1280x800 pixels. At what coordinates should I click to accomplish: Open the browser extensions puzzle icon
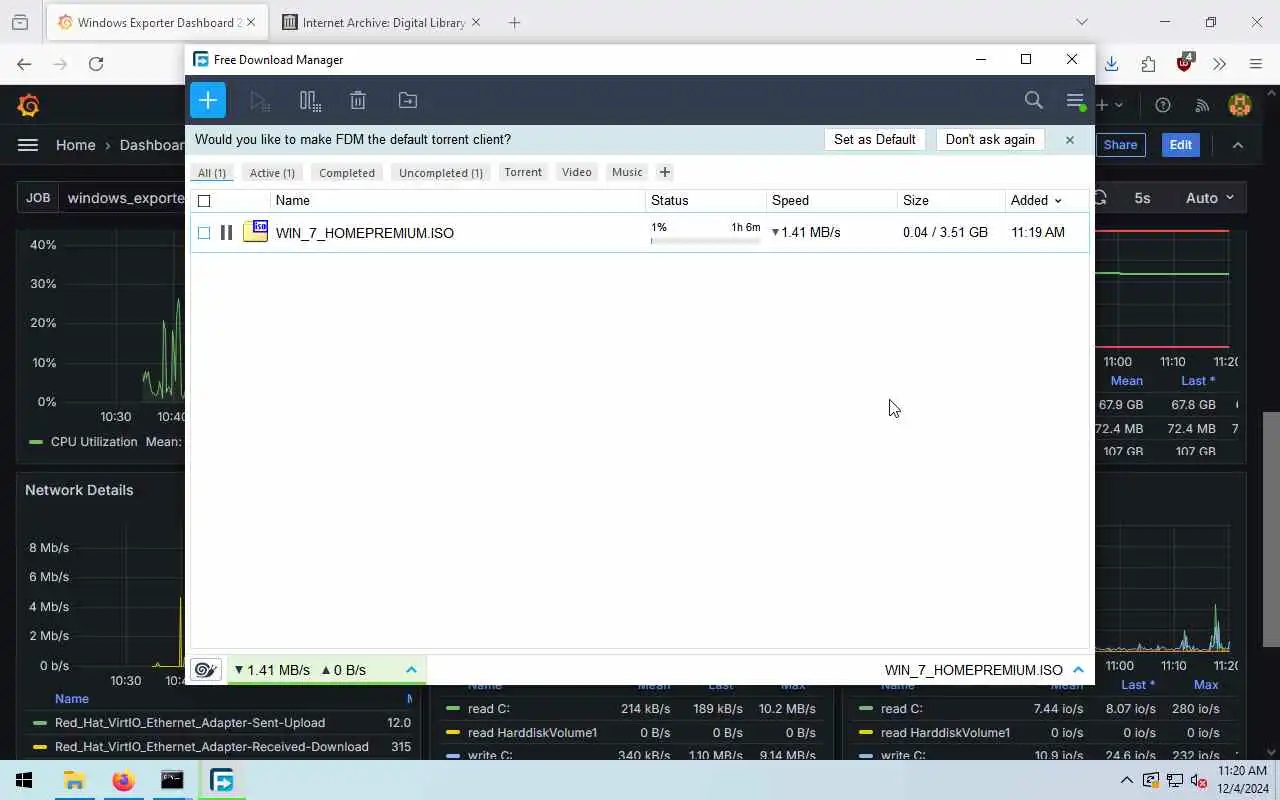(1148, 64)
